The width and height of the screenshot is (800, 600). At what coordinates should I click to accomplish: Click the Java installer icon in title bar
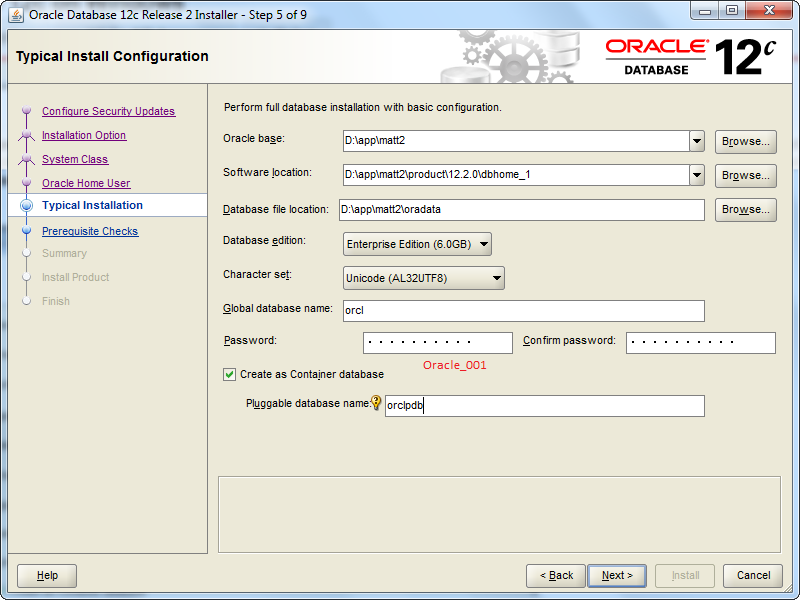click(x=16, y=14)
